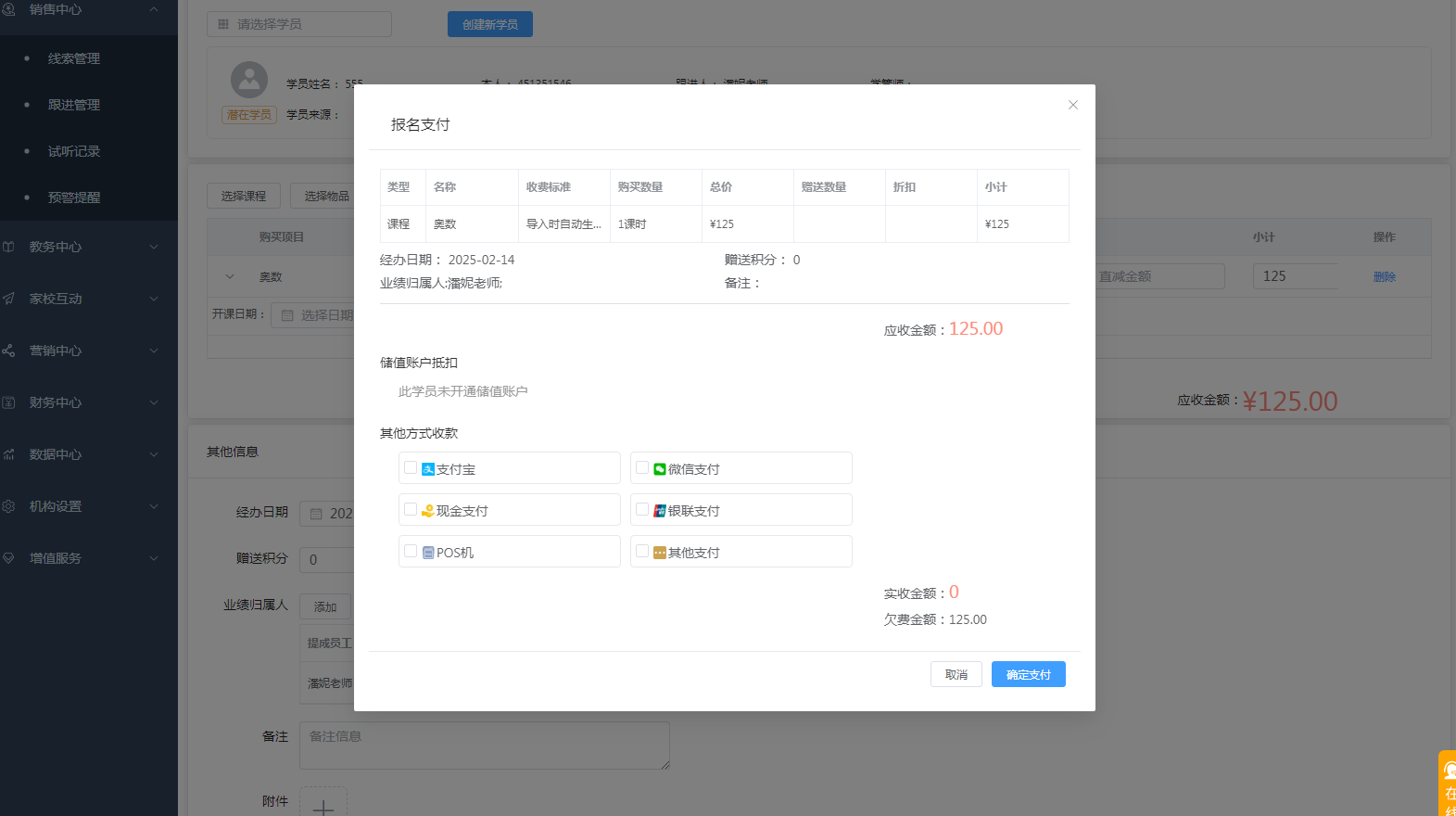Close the 报名支付 dialog with the X icon
The image size is (1456, 816).
tap(1072, 105)
